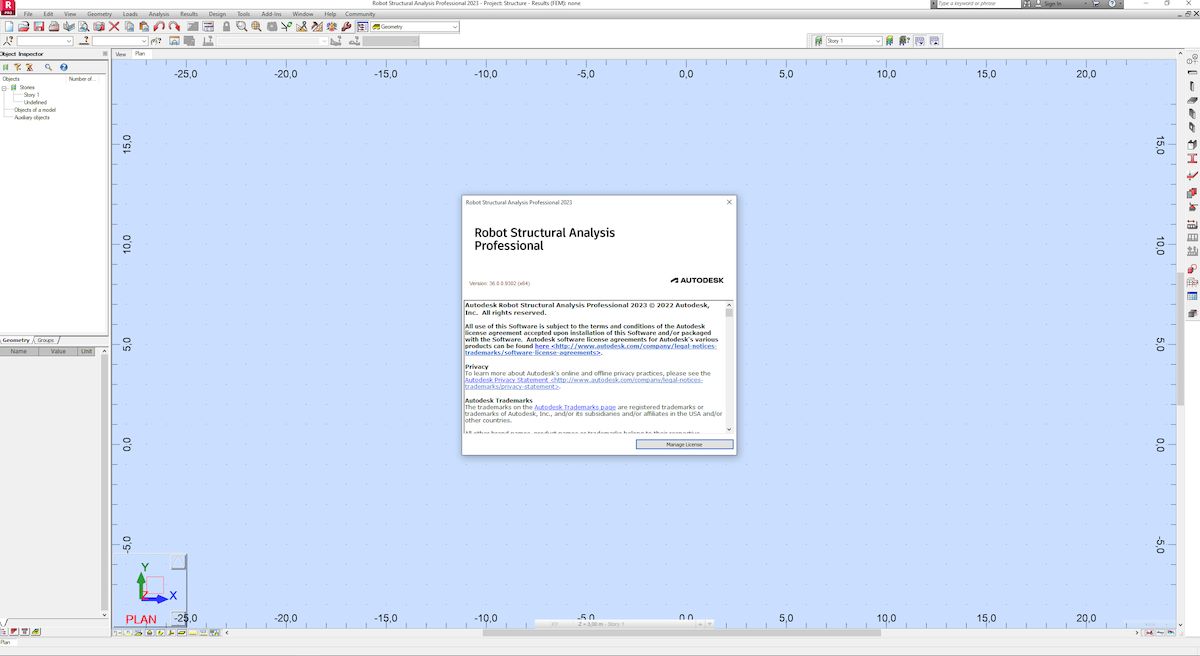Open the Geometry menu
This screenshot has height=656, width=1200.
pyautogui.click(x=100, y=14)
